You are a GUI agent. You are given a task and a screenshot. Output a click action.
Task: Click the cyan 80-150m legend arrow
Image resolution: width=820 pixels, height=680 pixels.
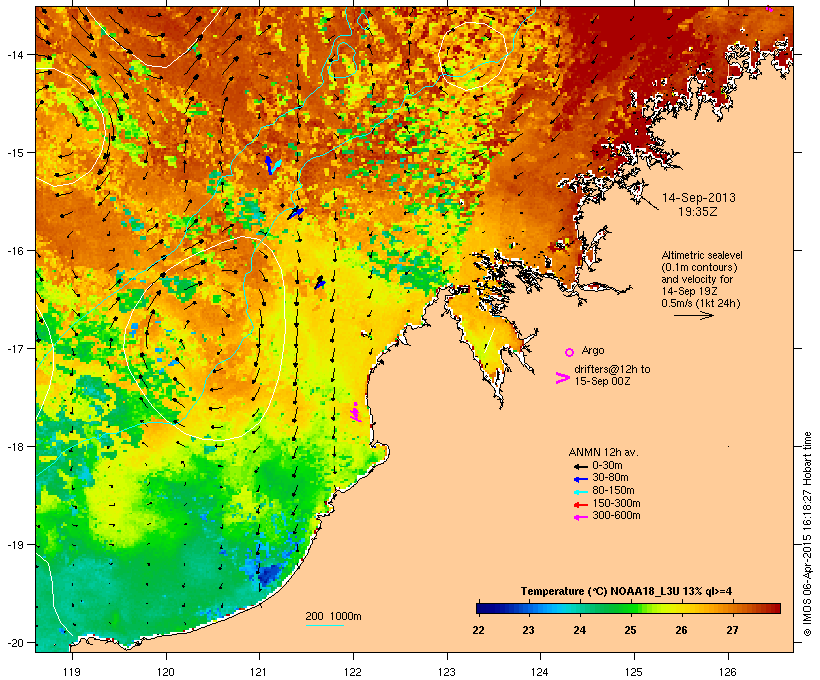coord(580,492)
